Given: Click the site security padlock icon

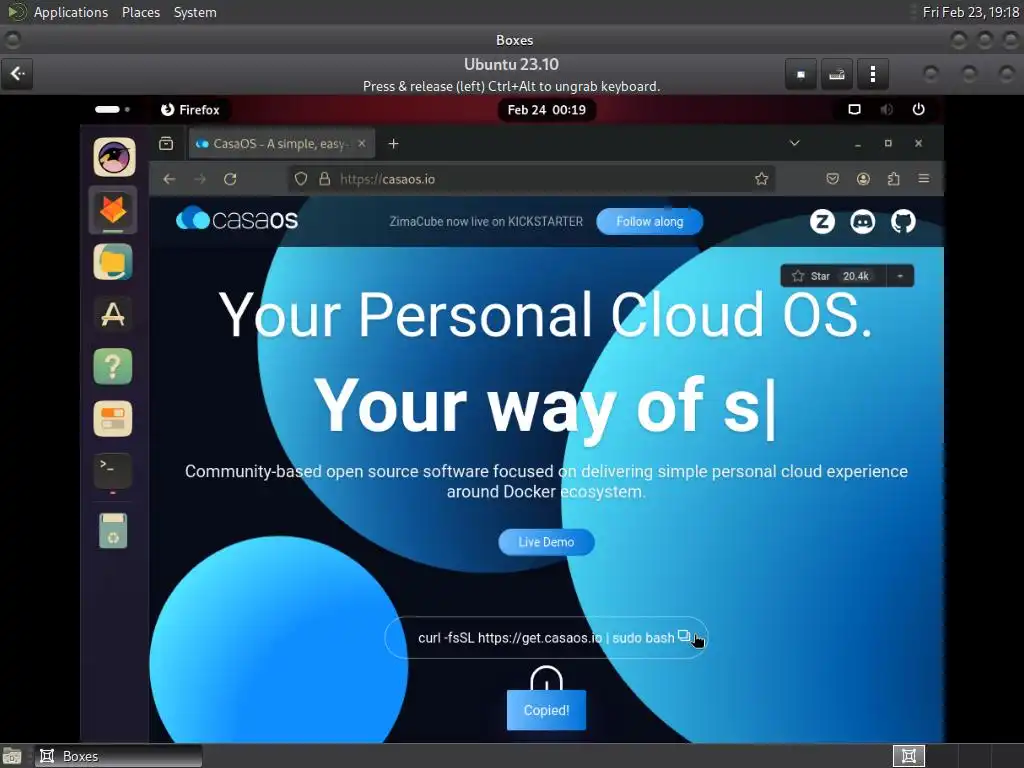Looking at the screenshot, I should coord(324,179).
